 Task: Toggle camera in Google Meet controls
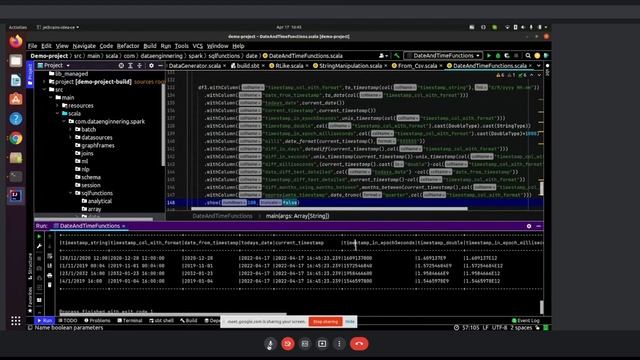pyautogui.click(x=288, y=344)
